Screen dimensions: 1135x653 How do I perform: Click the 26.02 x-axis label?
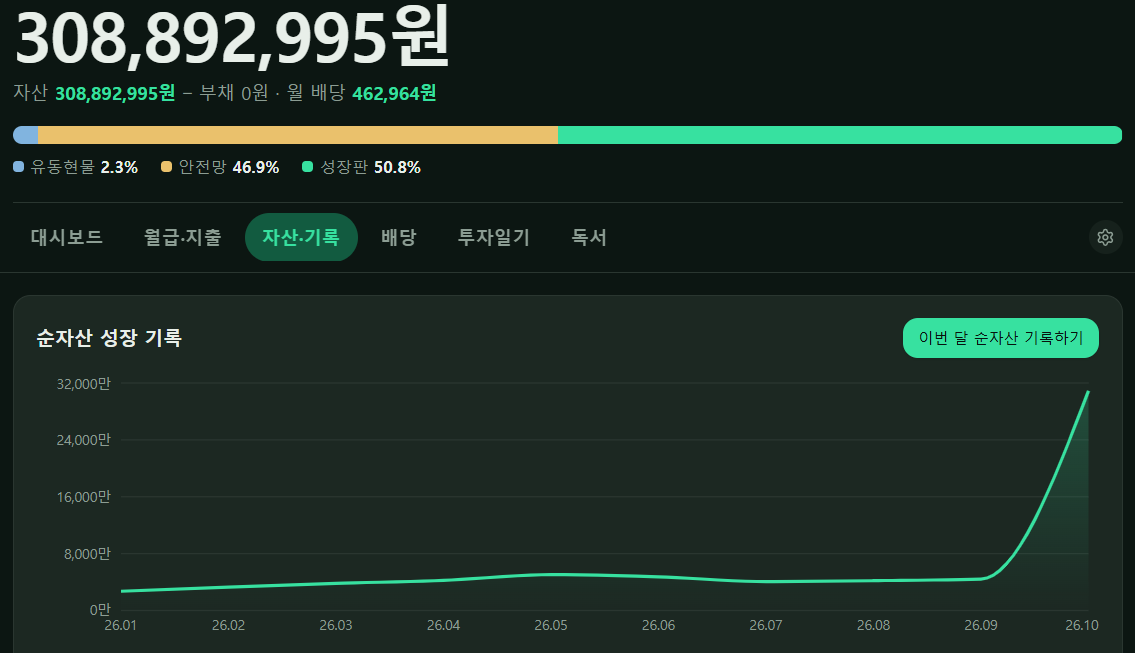(x=229, y=625)
